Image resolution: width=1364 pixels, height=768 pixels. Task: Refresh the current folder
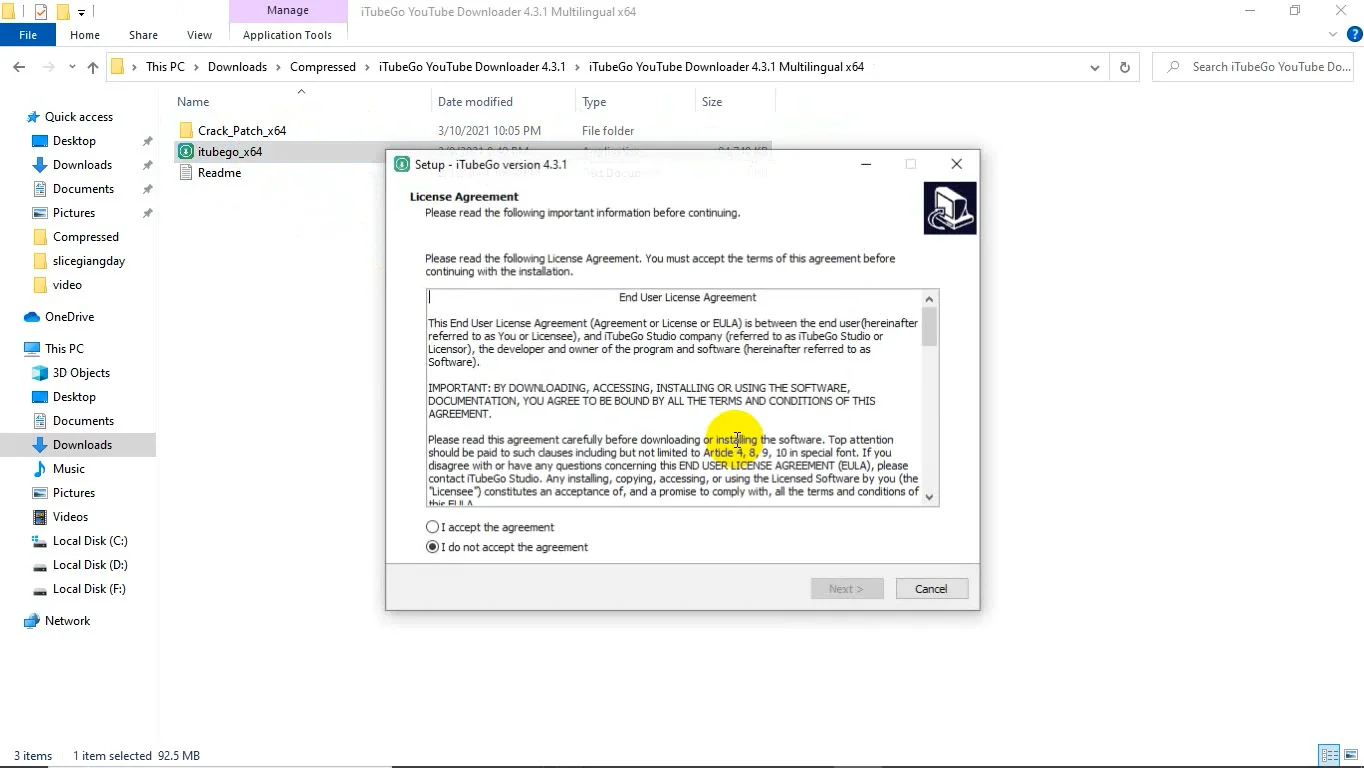click(x=1124, y=67)
